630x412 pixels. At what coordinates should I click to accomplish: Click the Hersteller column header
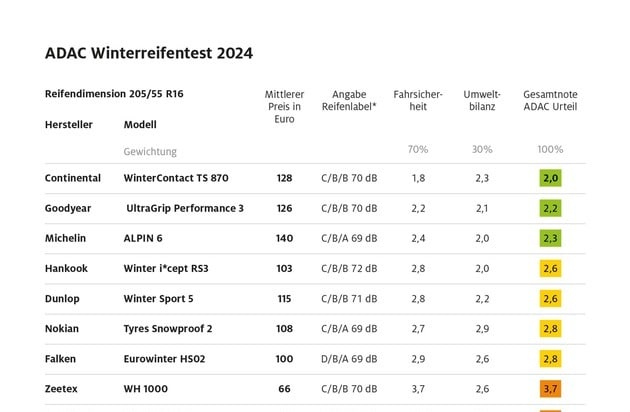click(x=69, y=125)
